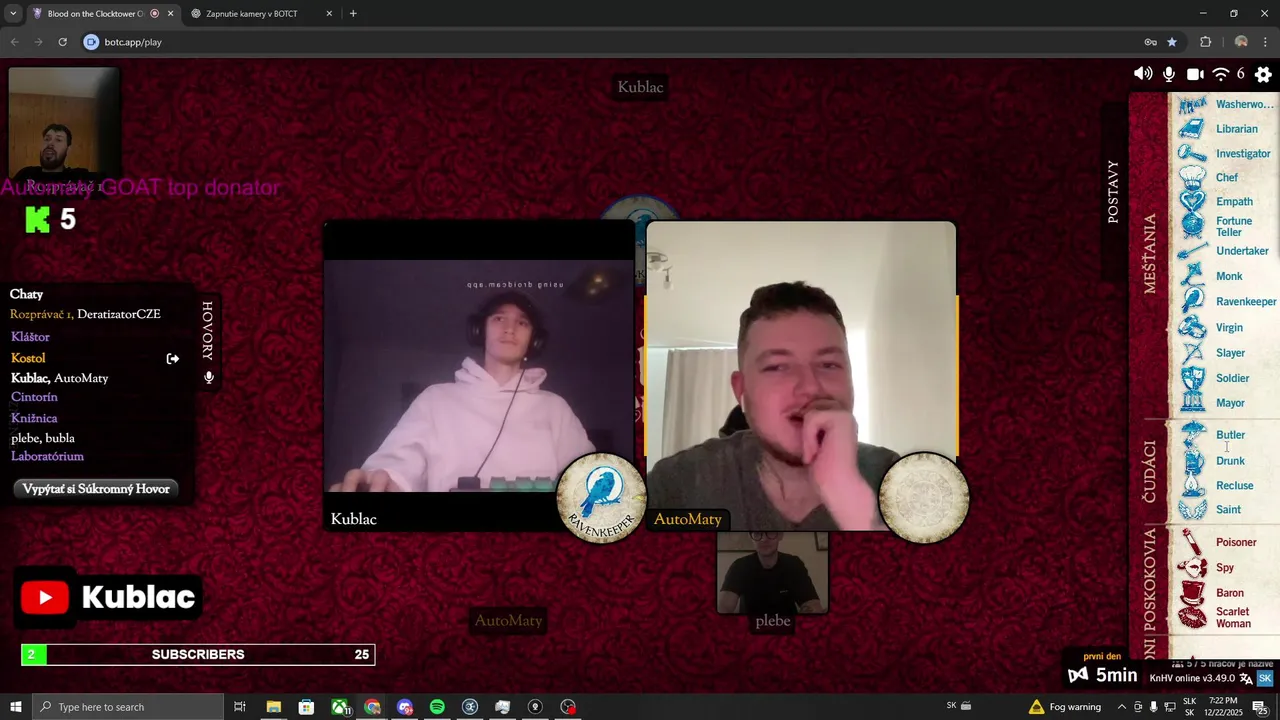Select the Butler umbrella icon
Screen dimensions: 1280x720
[1192, 435]
